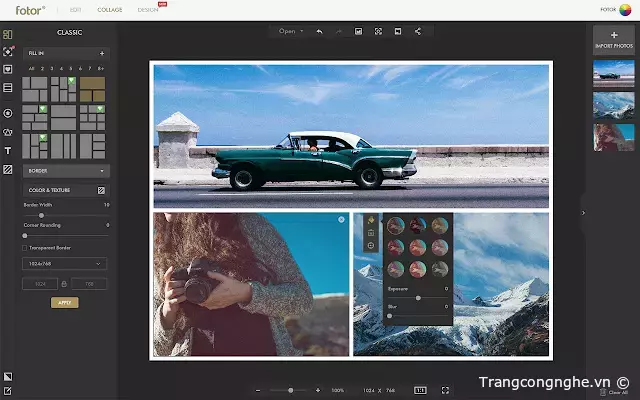
Task: Click the Fotor color wheel account icon
Action: [625, 10]
